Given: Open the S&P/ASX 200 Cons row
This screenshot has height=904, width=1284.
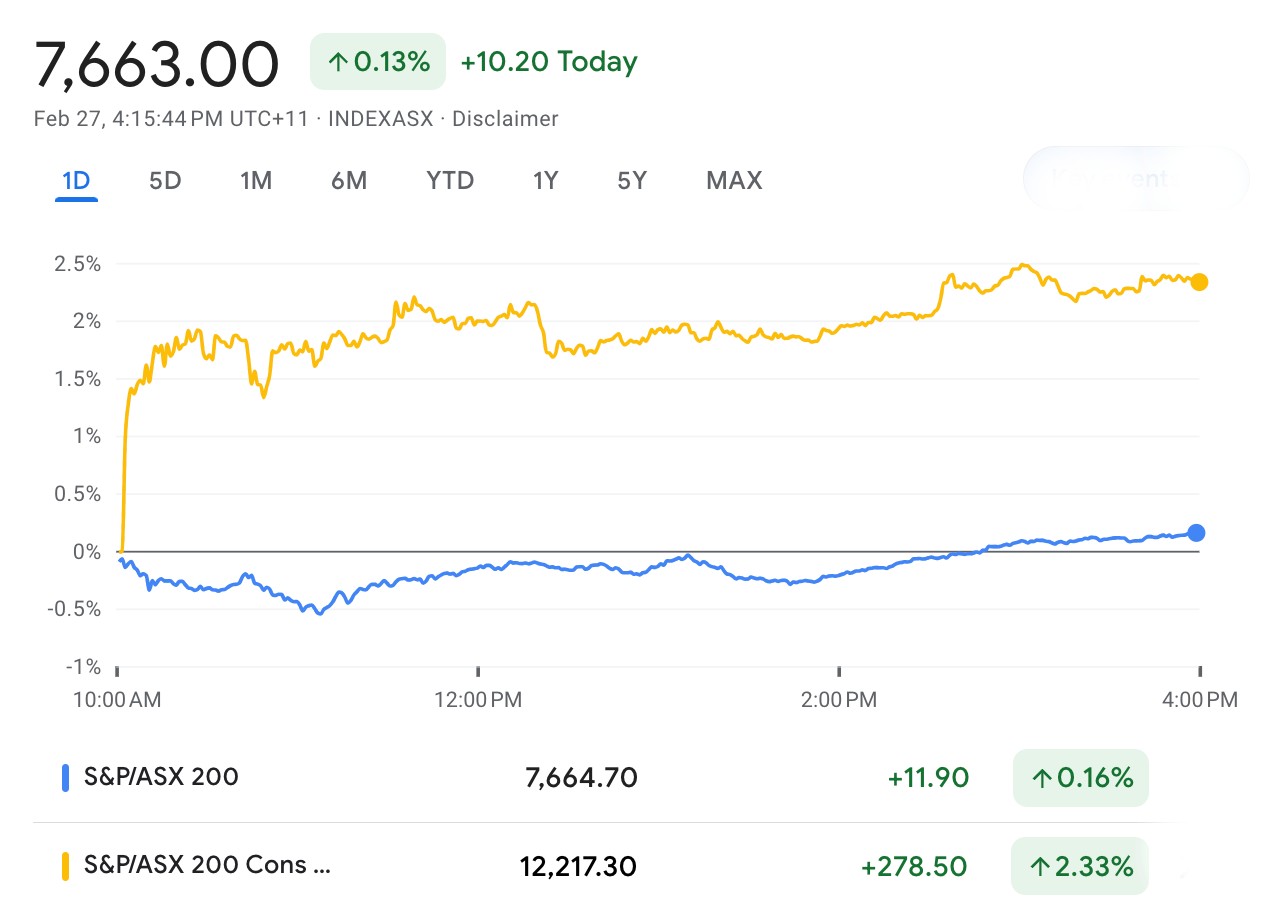Looking at the screenshot, I should [206, 866].
